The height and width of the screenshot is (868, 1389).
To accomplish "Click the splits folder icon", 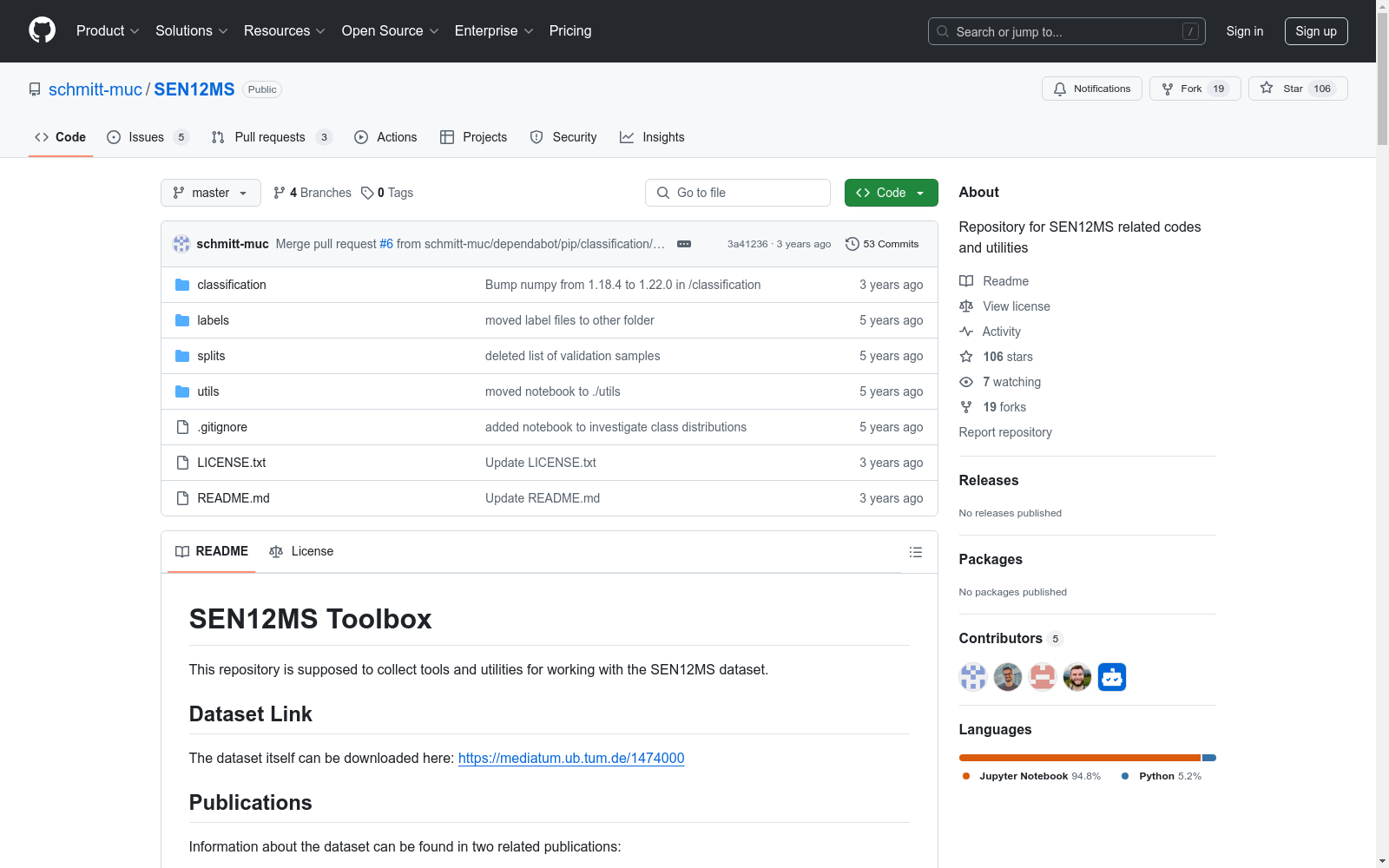I will pyautogui.click(x=182, y=356).
